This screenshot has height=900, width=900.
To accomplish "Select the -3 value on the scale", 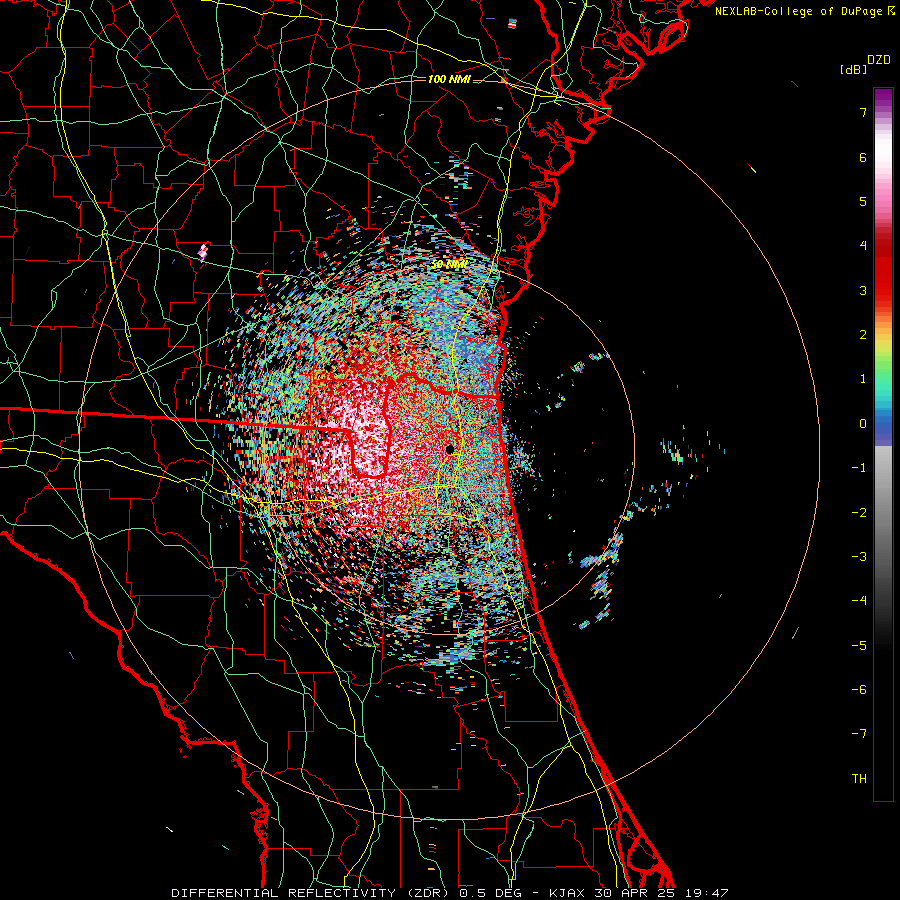I will click(859, 557).
